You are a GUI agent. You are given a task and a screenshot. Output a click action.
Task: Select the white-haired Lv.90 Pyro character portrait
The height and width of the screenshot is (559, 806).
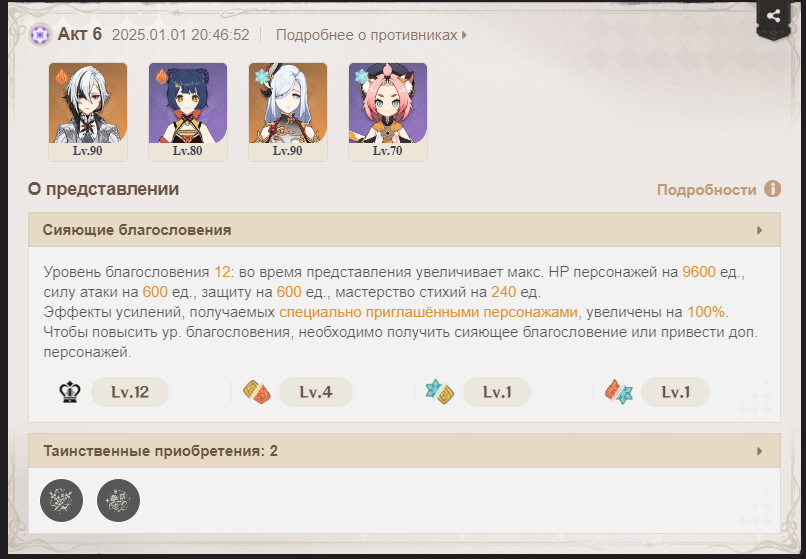tap(88, 112)
